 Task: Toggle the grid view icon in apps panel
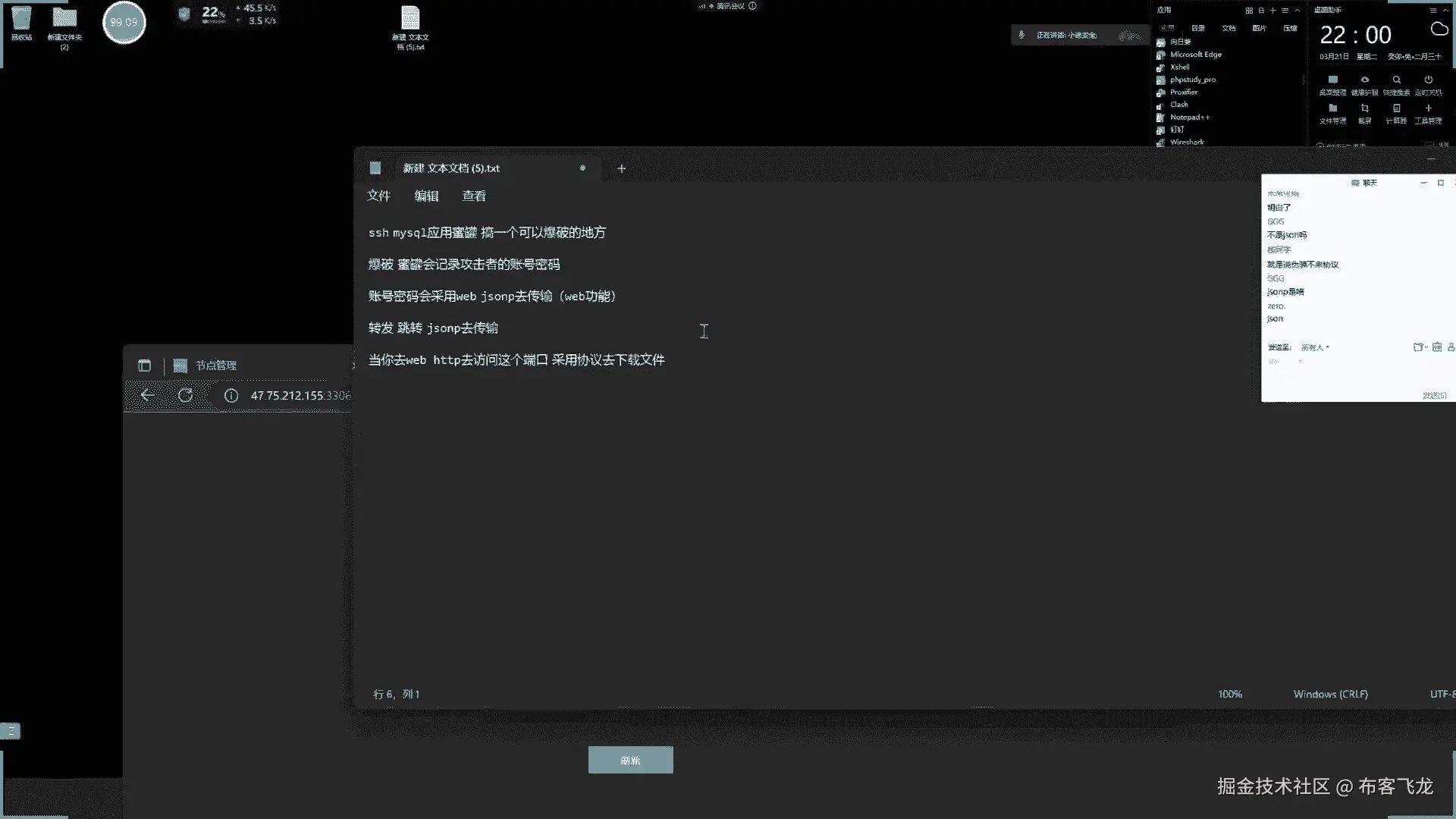(1249, 10)
